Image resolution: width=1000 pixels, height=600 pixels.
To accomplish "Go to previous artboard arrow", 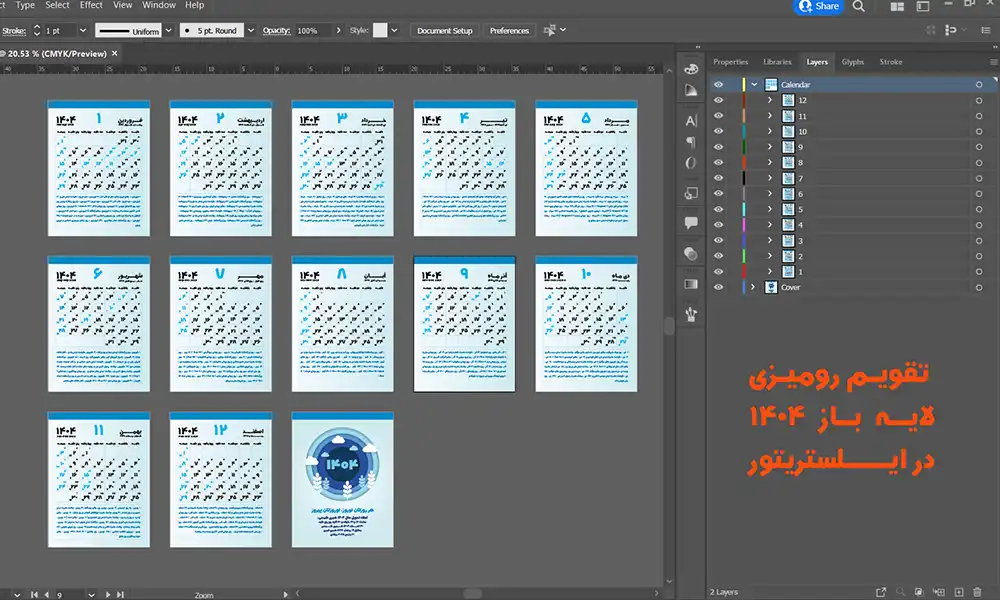I will (47, 594).
